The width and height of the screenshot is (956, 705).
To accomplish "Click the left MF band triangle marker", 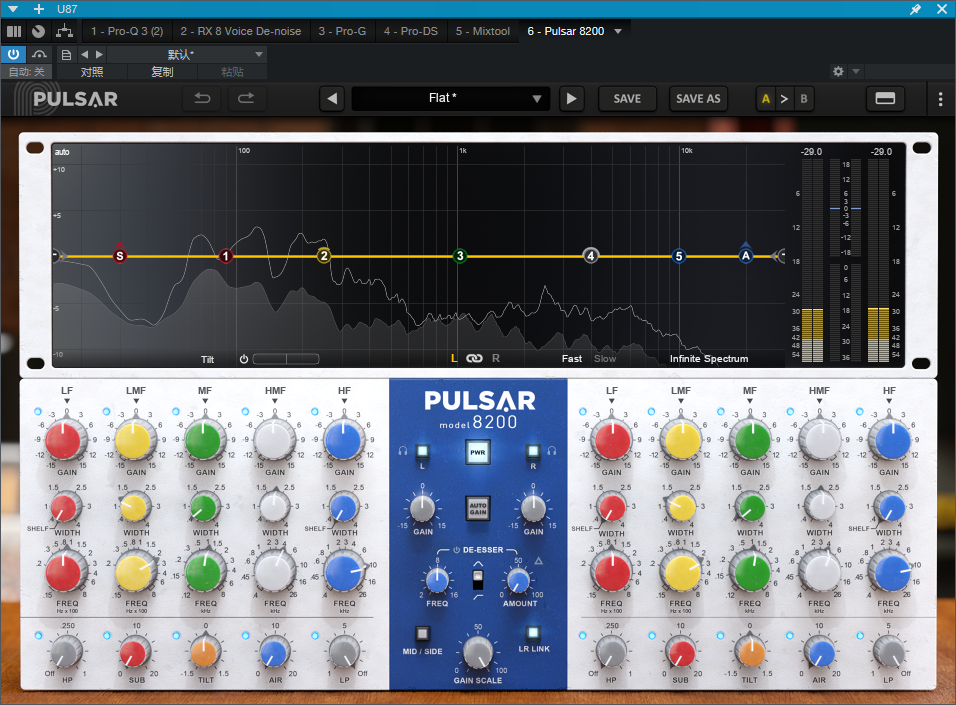I will 205,401.
